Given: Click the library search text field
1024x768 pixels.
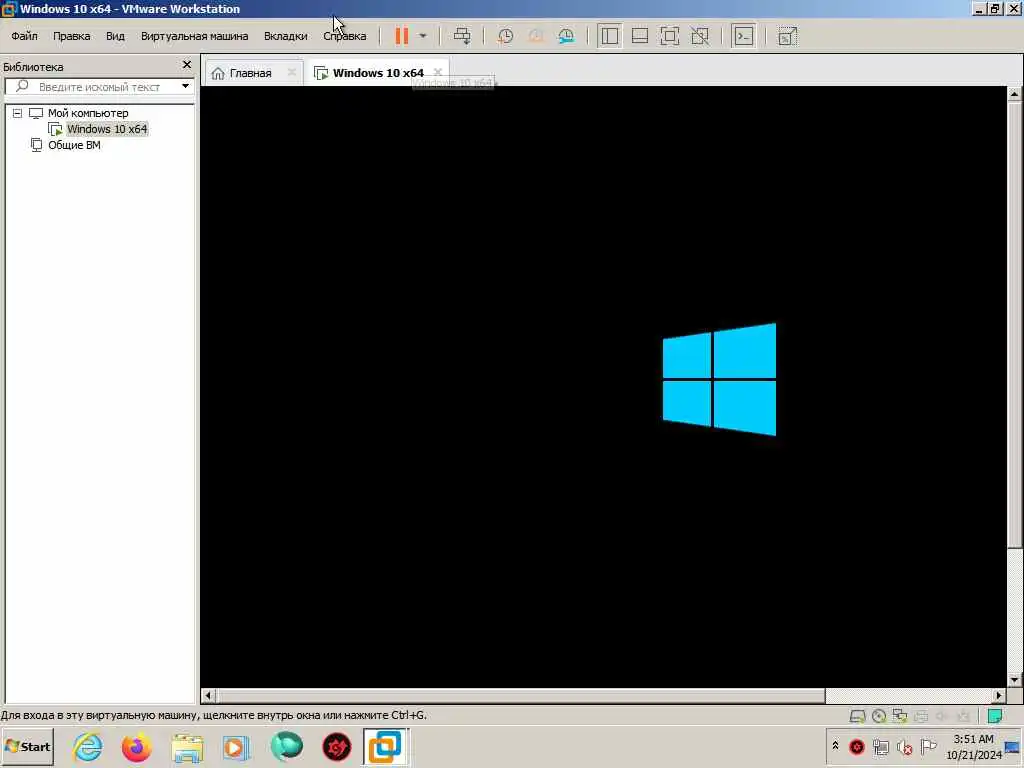Looking at the screenshot, I should tap(98, 87).
